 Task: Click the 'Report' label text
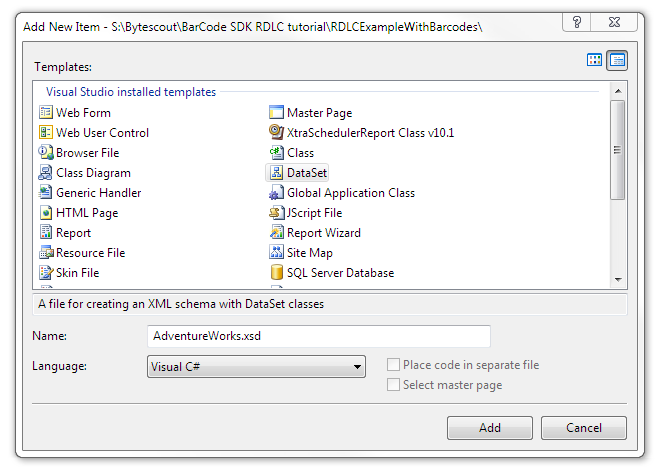[x=73, y=233]
